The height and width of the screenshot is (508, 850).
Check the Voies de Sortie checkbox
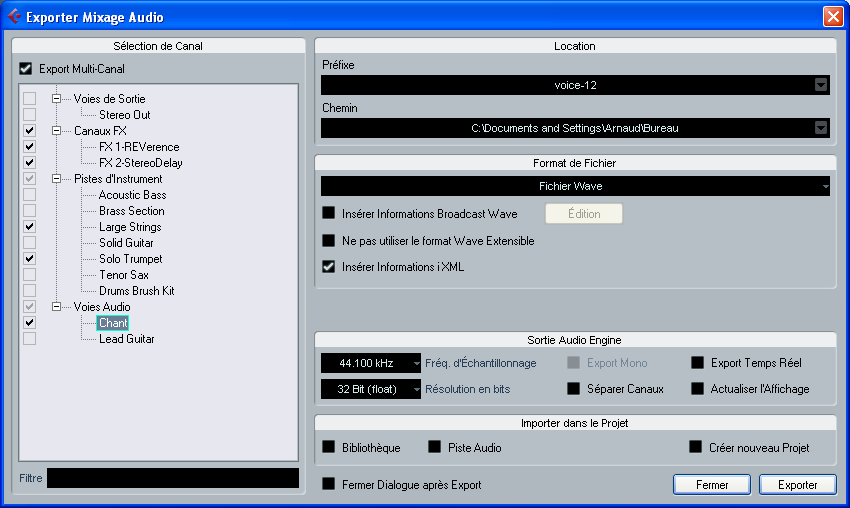pos(29,99)
